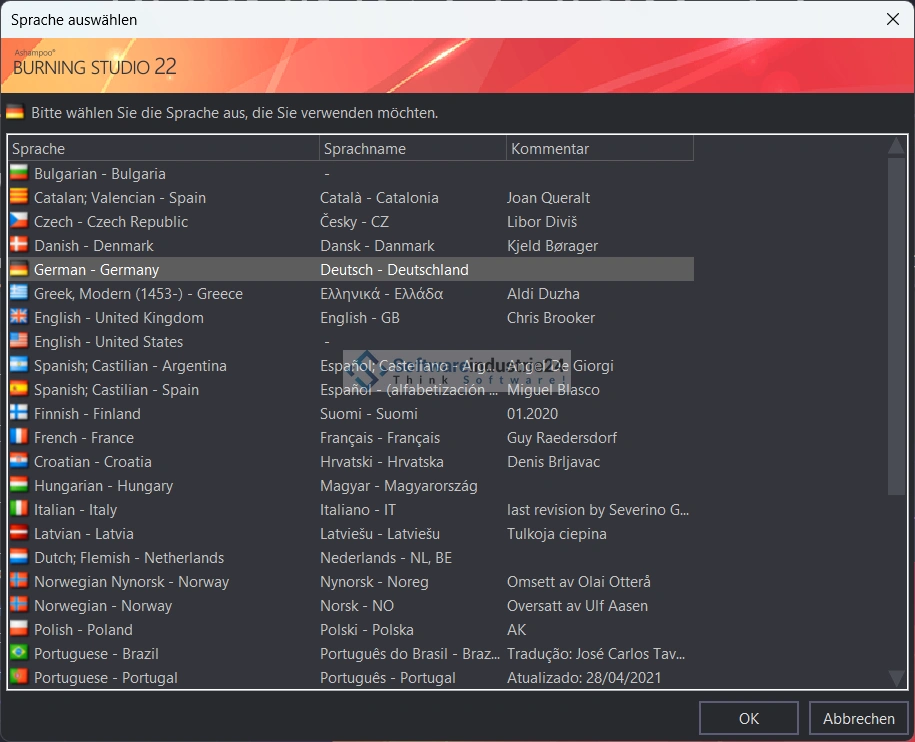This screenshot has height=742, width=915.
Task: Confirm selection with the OK button
Action: 748,718
